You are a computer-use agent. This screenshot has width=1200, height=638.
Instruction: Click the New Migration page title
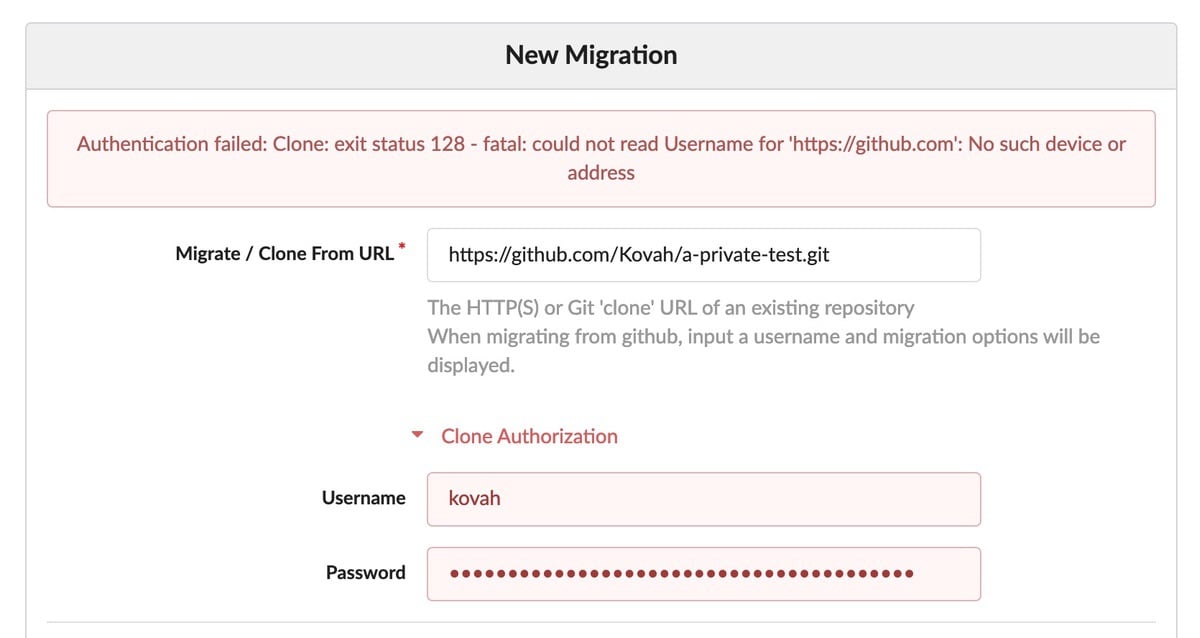tap(590, 54)
